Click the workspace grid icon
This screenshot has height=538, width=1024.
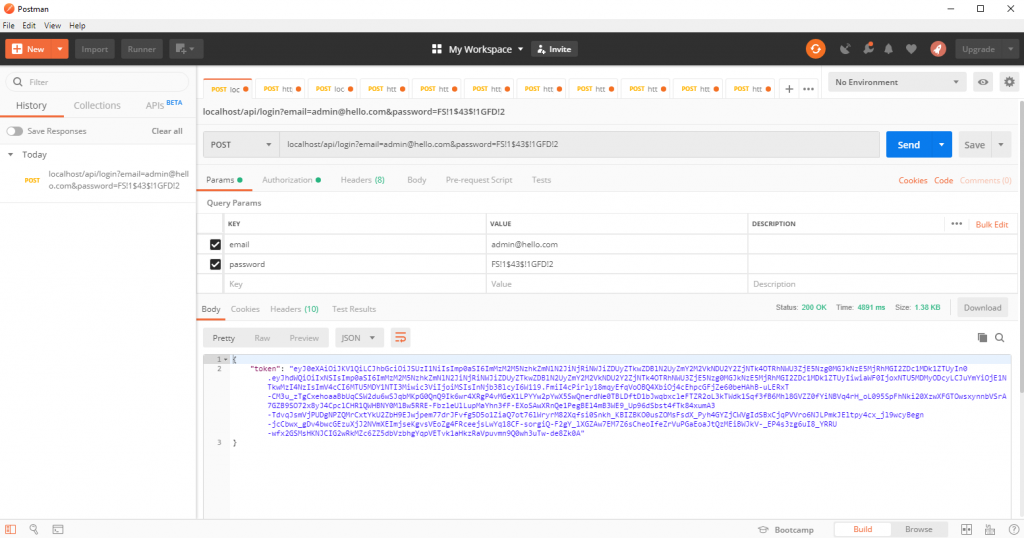436,49
